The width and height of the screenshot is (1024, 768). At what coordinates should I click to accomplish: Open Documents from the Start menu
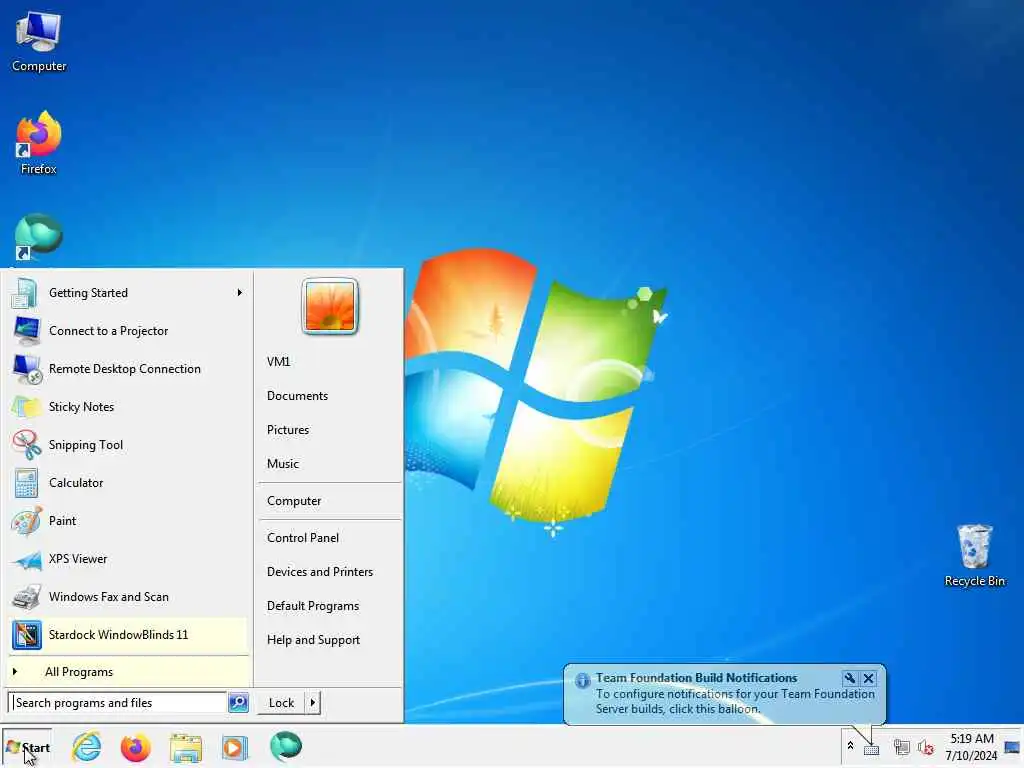297,396
